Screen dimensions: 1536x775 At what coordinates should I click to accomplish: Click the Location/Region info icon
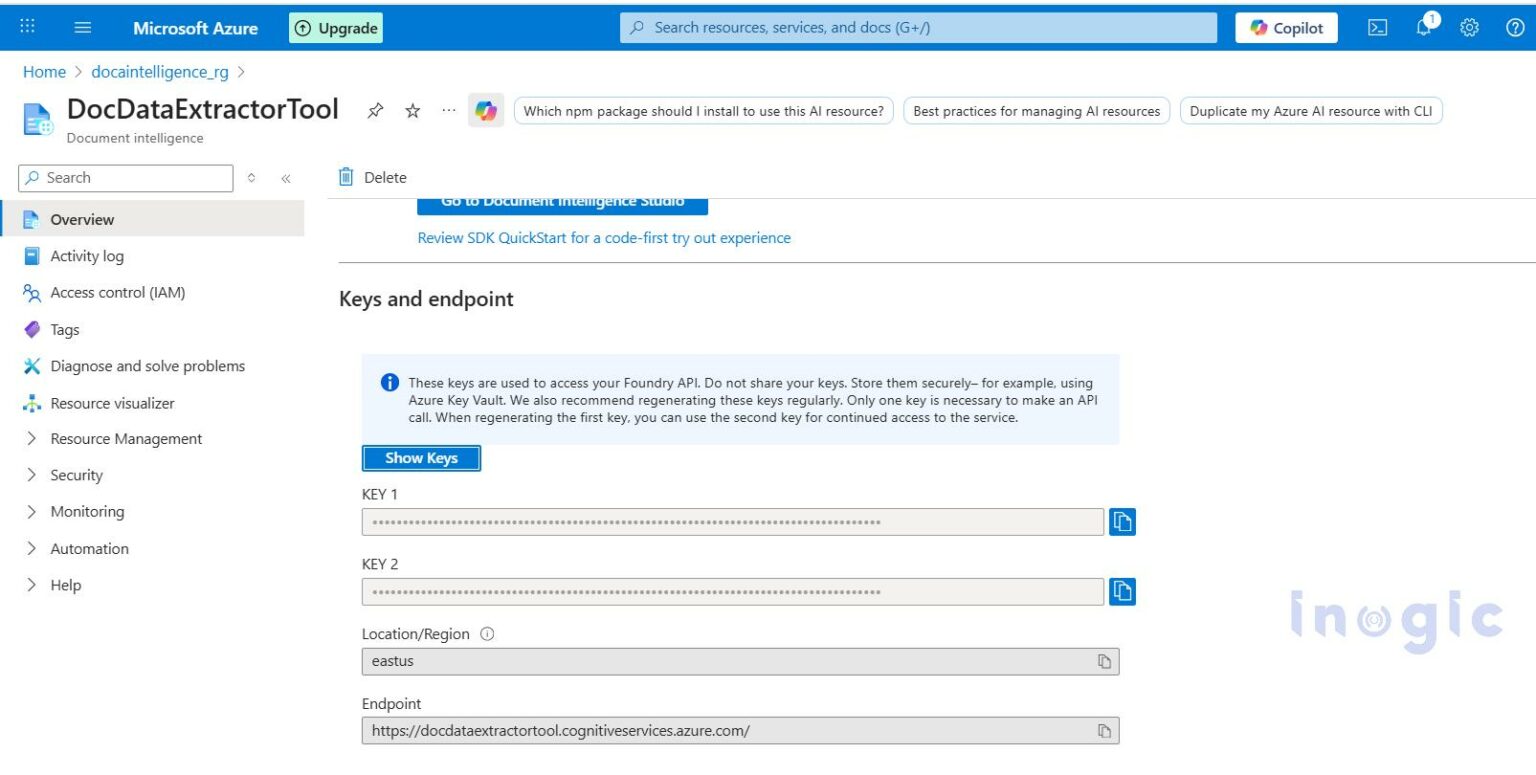[x=487, y=634]
